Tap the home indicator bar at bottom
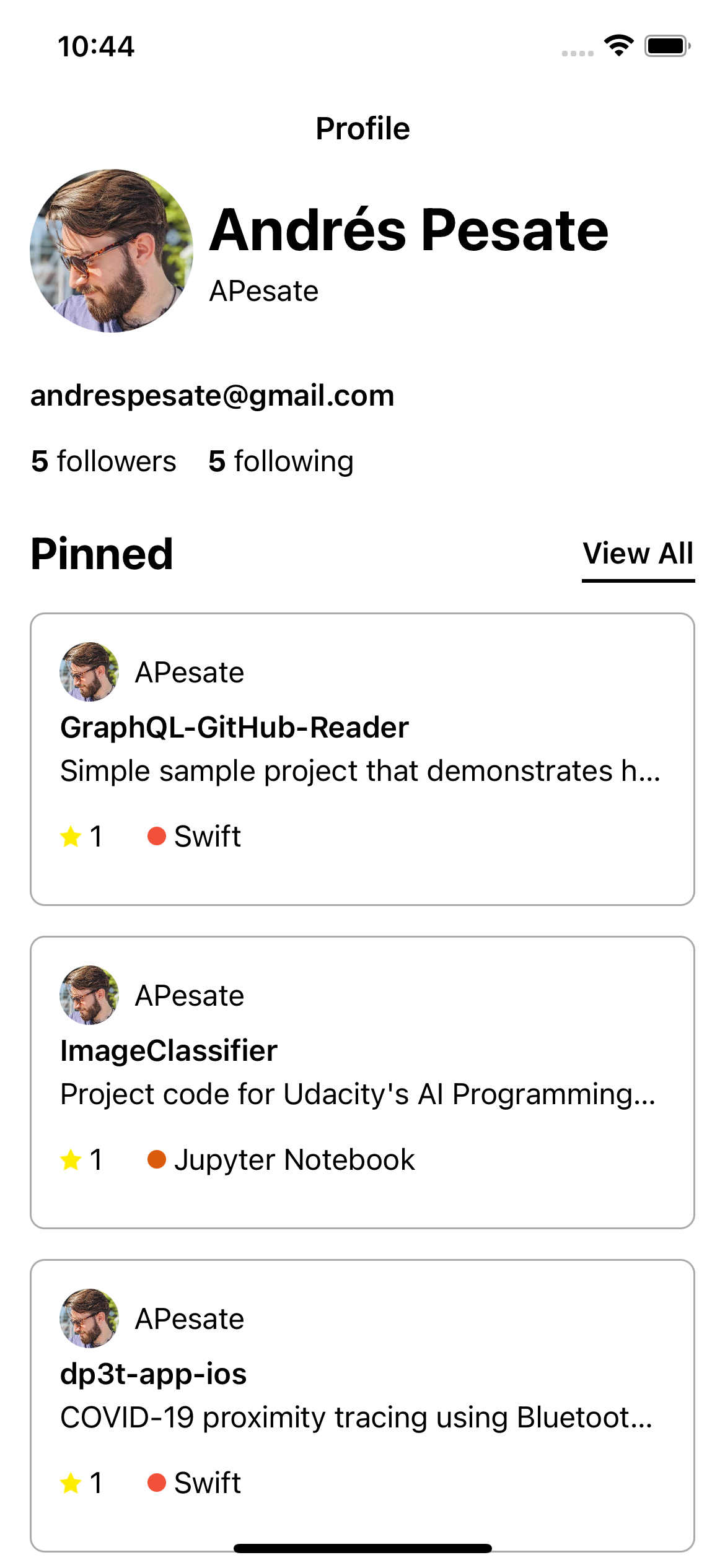The width and height of the screenshot is (725, 1568). pyautogui.click(x=362, y=1548)
